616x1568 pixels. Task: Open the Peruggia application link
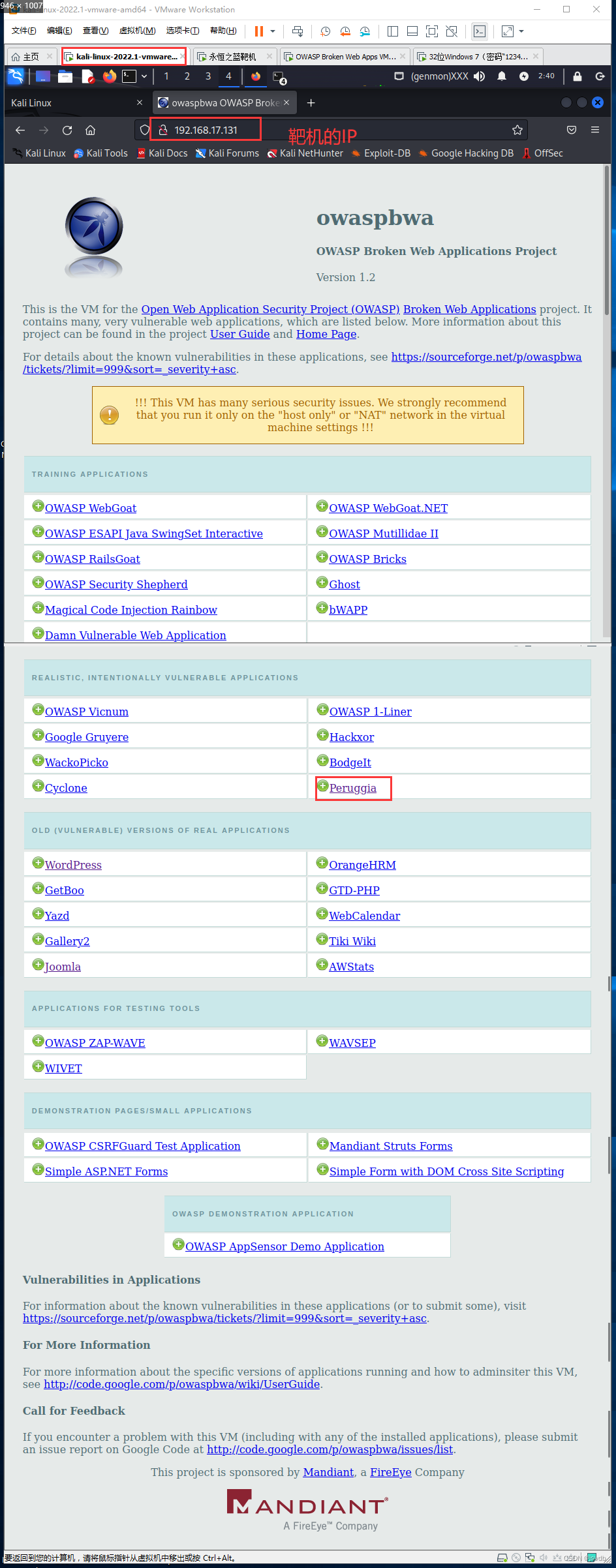click(353, 788)
